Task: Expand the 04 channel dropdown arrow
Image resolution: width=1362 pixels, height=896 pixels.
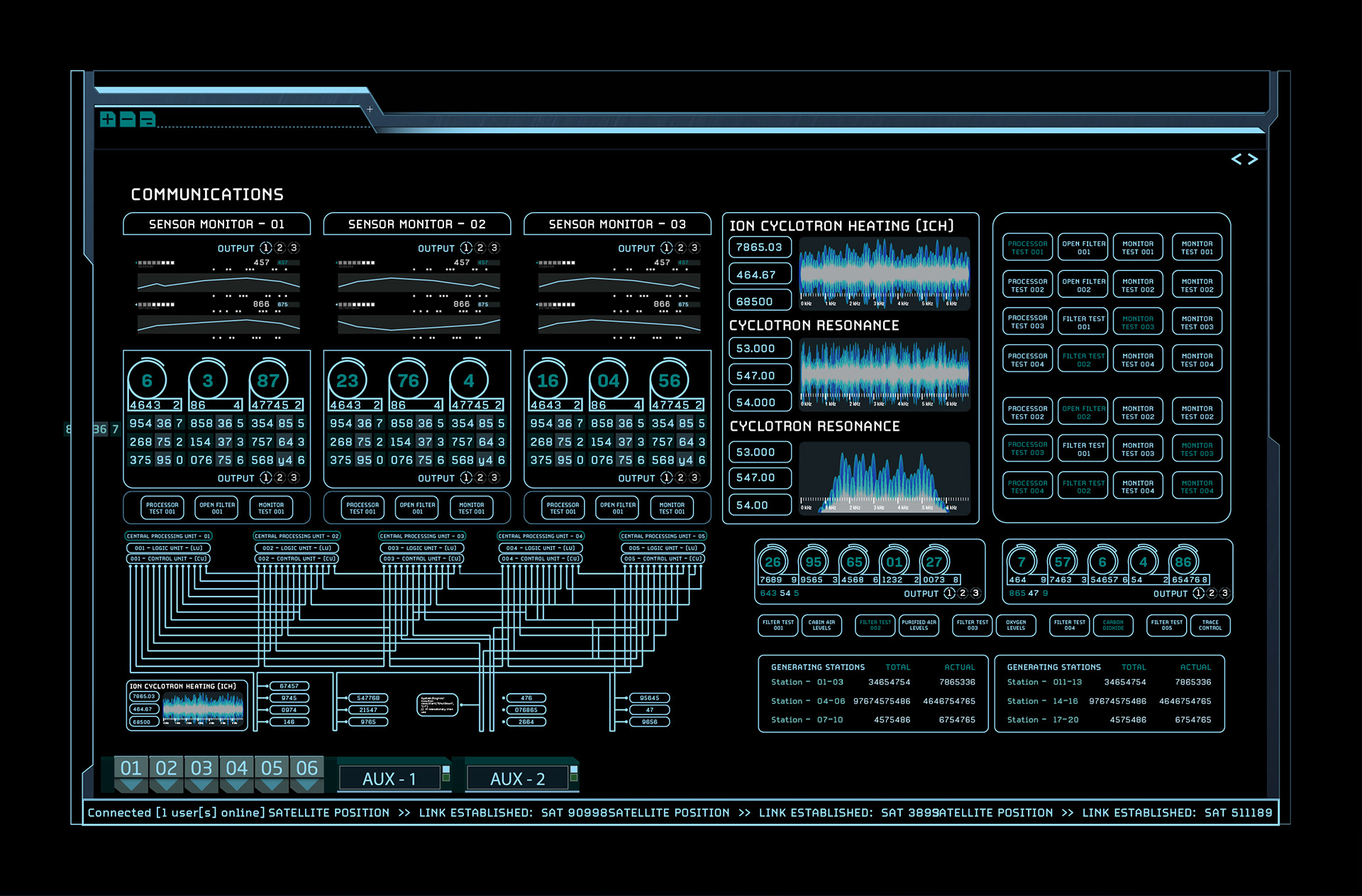Action: coord(236,785)
